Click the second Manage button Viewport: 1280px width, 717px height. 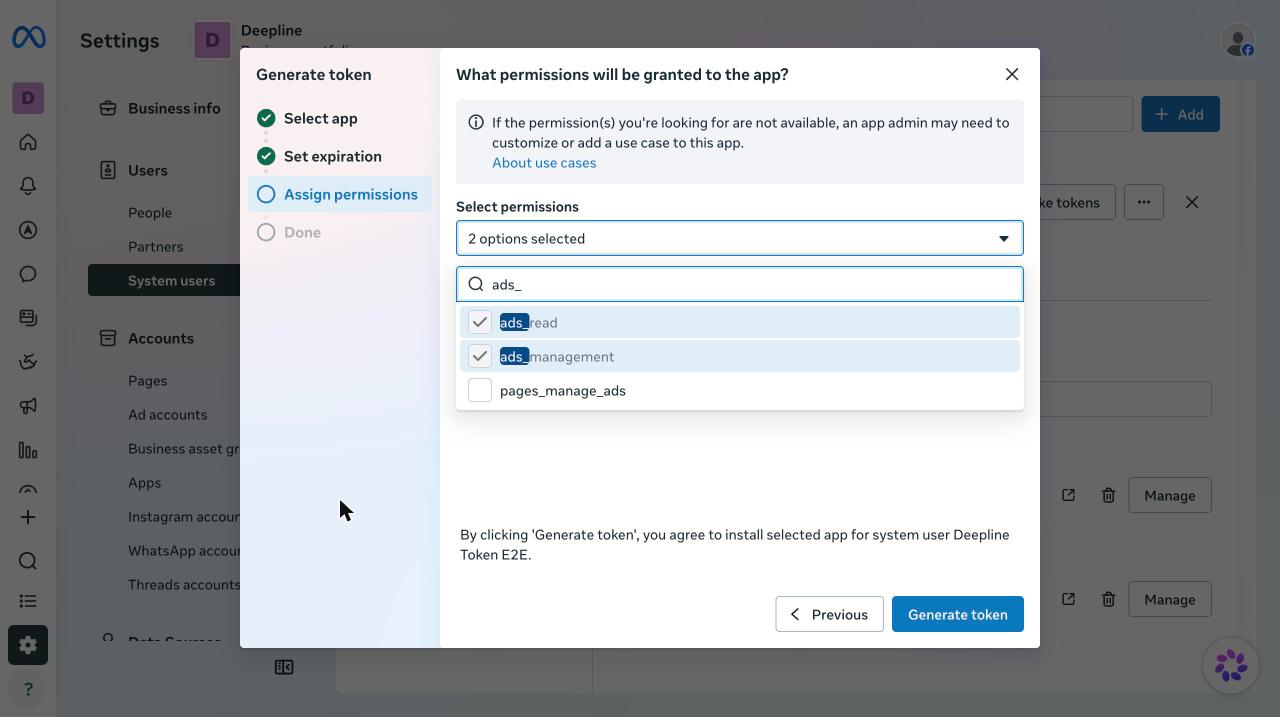pos(1170,599)
